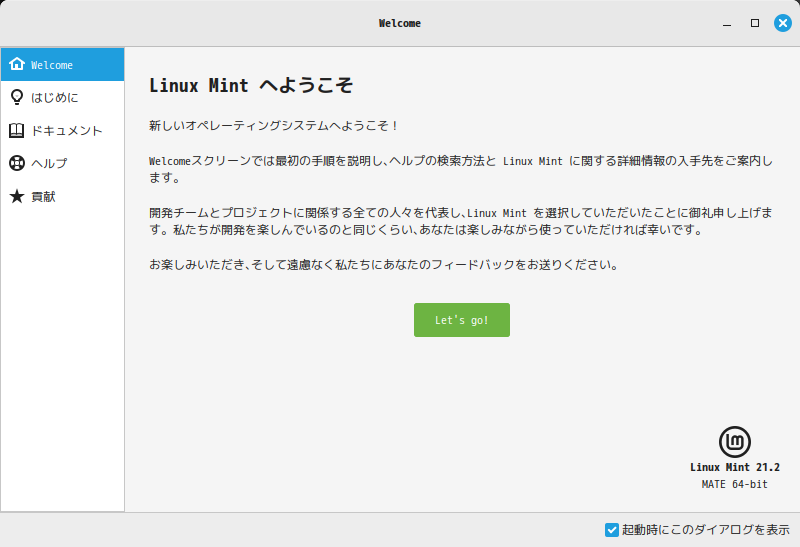
Task: Maximize the Welcome window
Action: tap(755, 23)
